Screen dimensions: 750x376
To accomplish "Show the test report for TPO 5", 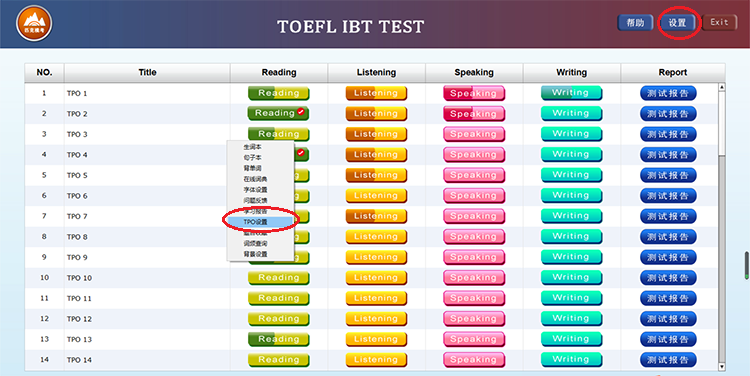I will (668, 175).
